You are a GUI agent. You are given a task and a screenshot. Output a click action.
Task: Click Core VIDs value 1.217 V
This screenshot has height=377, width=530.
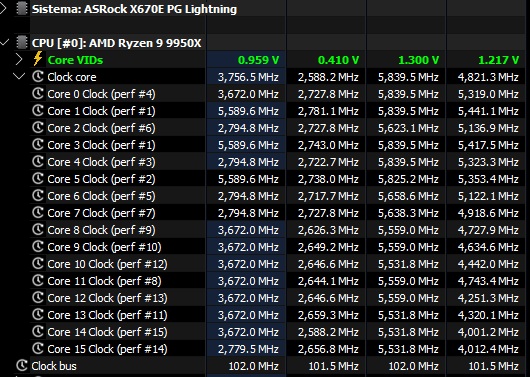(x=499, y=60)
